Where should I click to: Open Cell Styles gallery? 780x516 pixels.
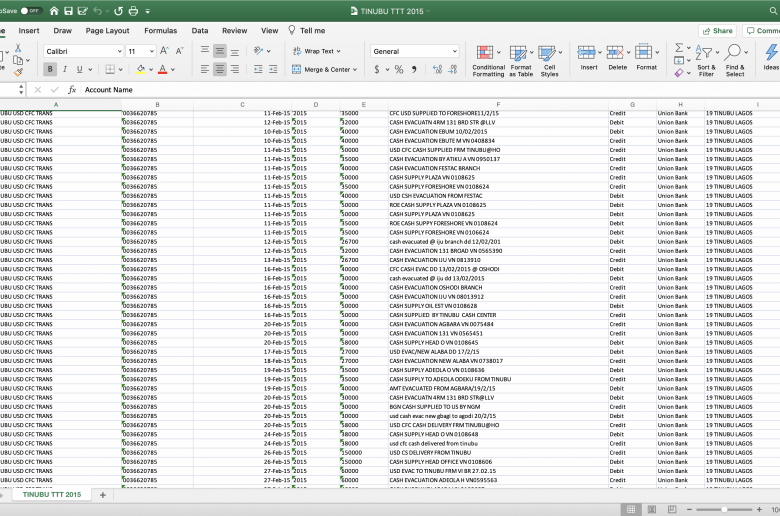coord(550,60)
